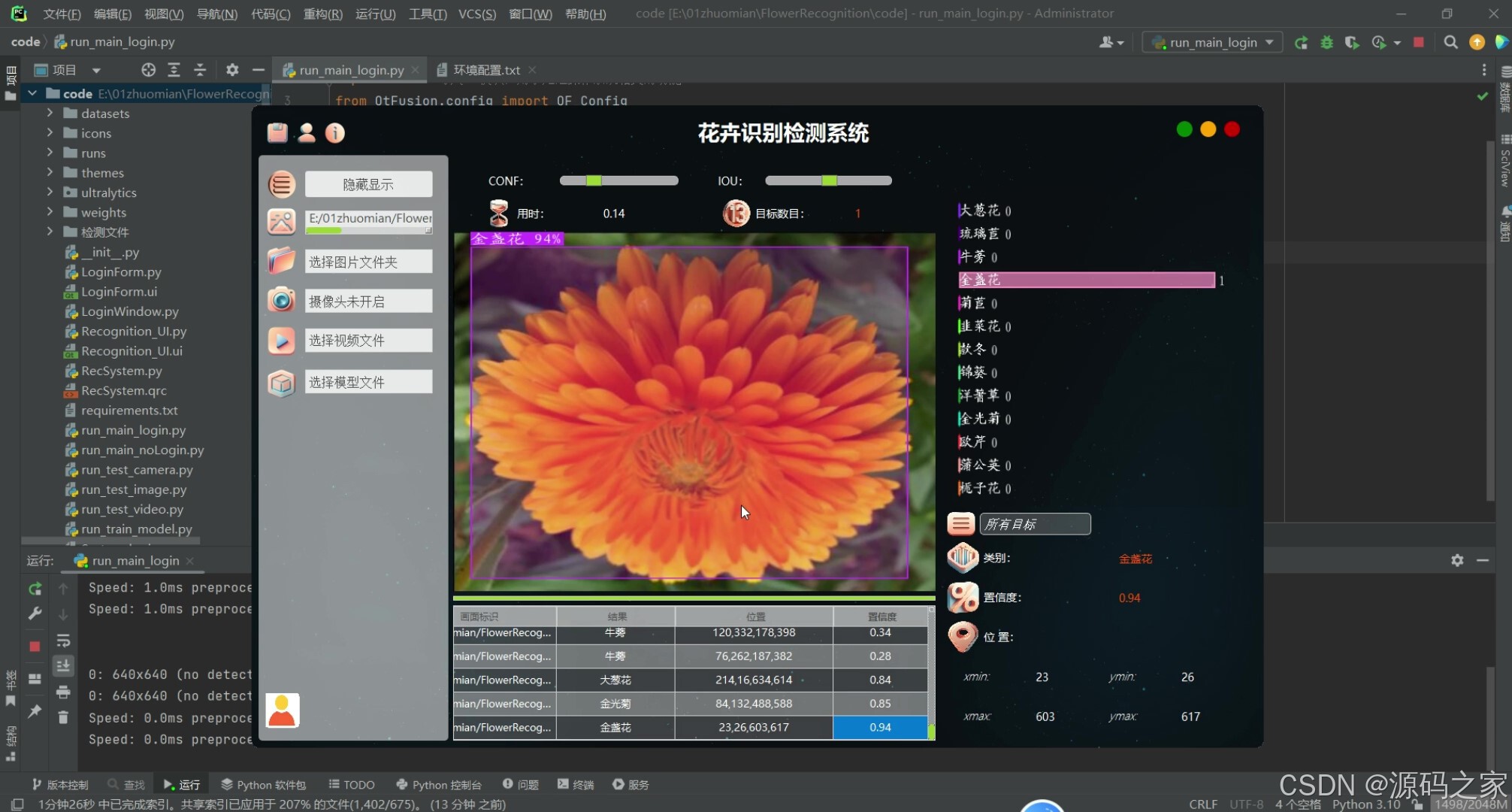Open the 工具(T) menu
Screen dimensions: 1512x812
tap(427, 14)
